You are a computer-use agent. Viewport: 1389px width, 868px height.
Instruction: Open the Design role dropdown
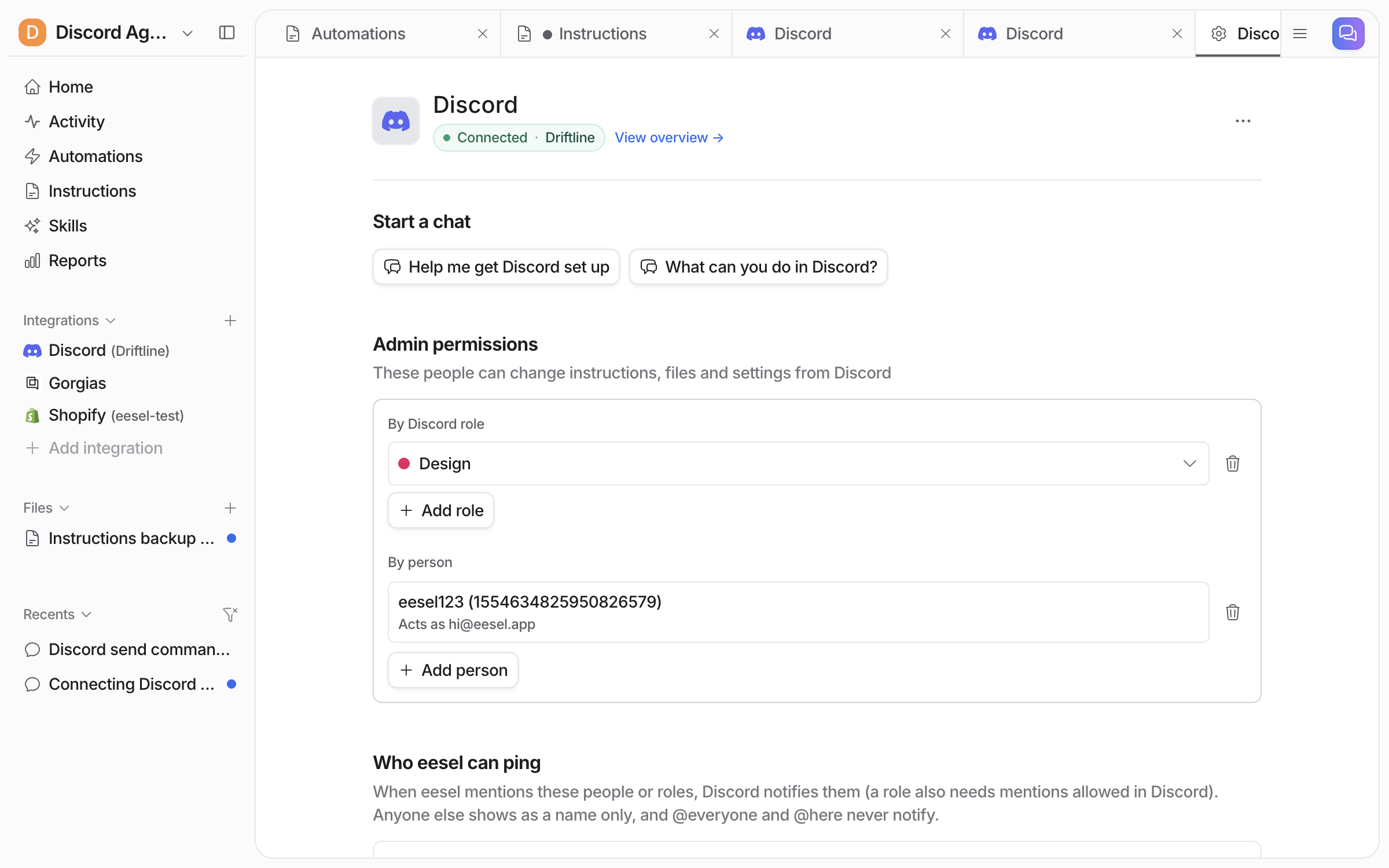798,464
